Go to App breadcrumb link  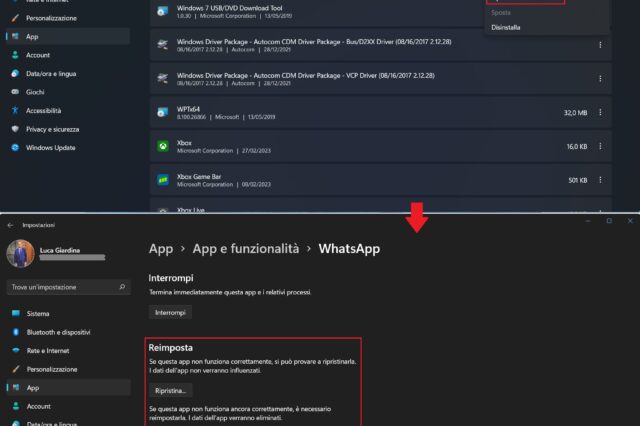[161, 248]
